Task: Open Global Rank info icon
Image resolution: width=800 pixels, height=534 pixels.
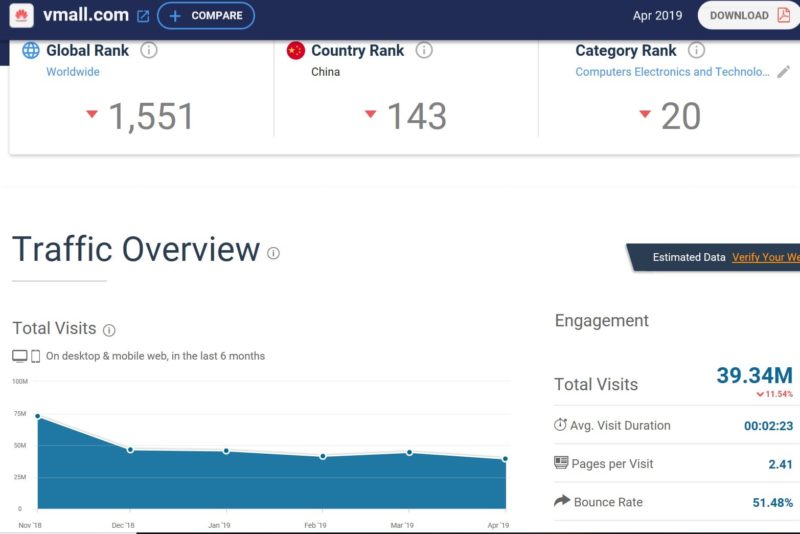Action: pyautogui.click(x=148, y=50)
